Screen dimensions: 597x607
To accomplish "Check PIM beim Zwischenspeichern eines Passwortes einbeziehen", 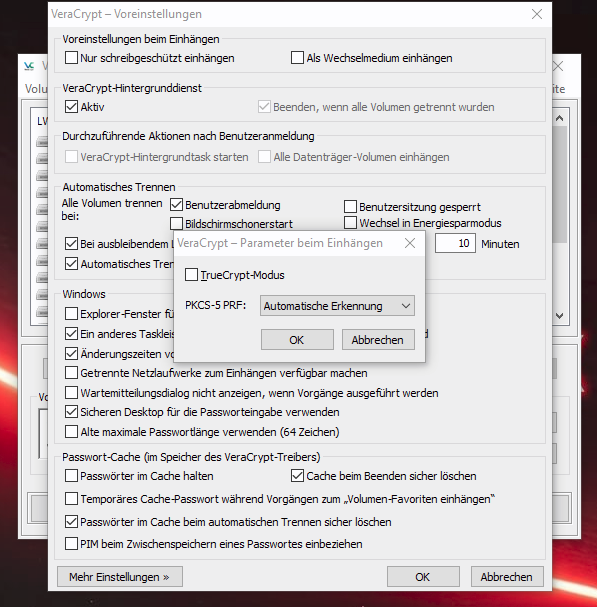I will 71,544.
